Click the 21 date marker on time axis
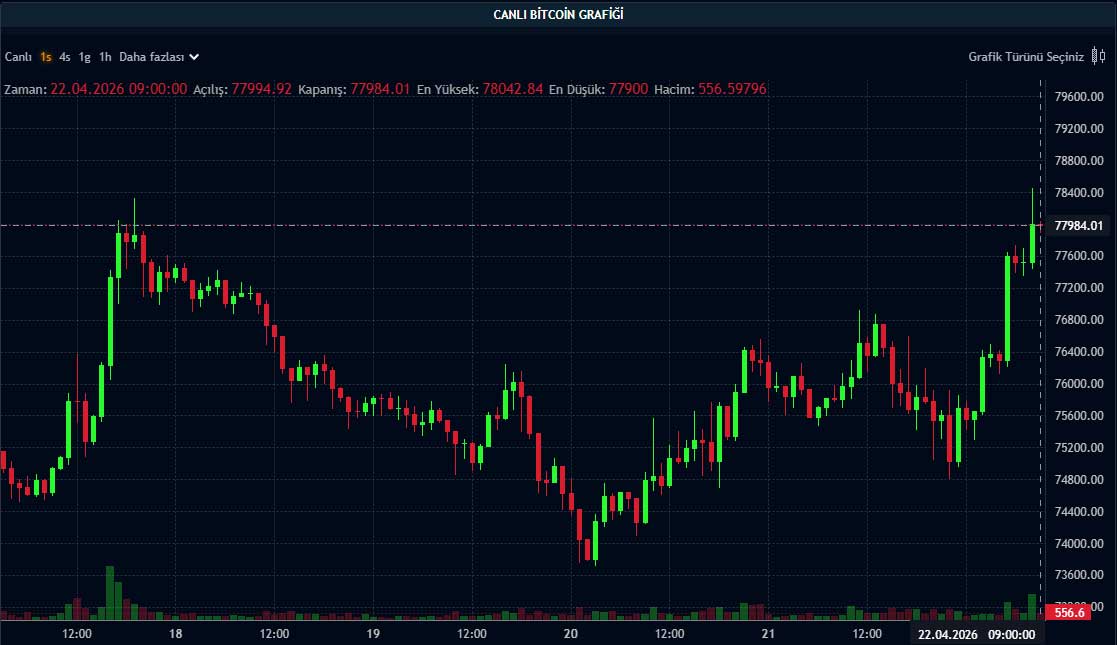The height and width of the screenshot is (645, 1117). pyautogui.click(x=768, y=634)
